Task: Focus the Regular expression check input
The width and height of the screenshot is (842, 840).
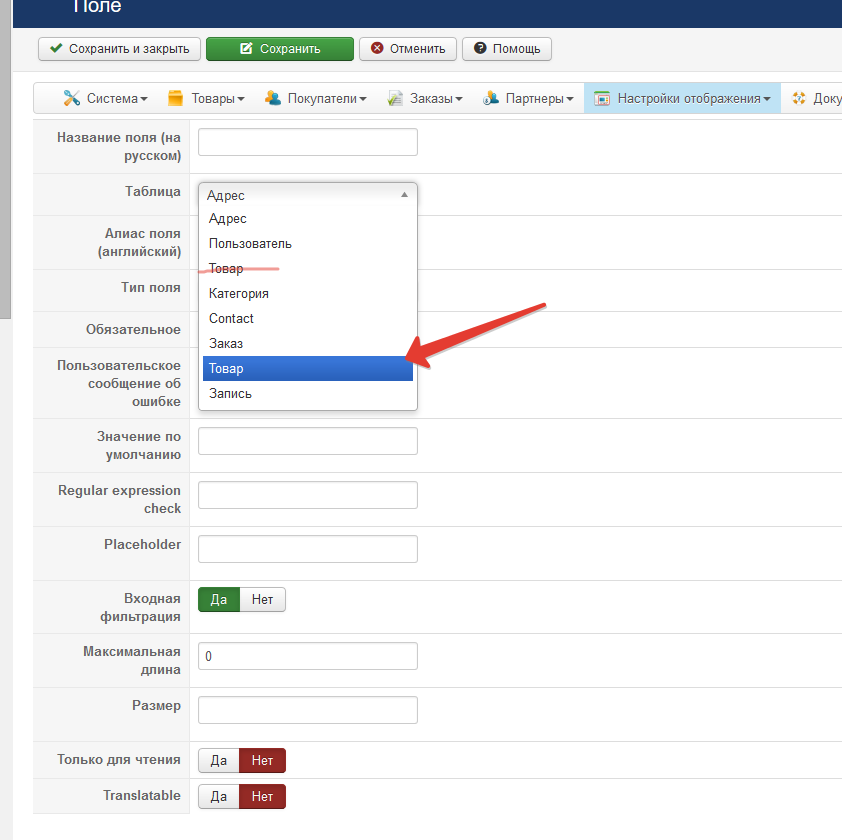Action: 308,495
